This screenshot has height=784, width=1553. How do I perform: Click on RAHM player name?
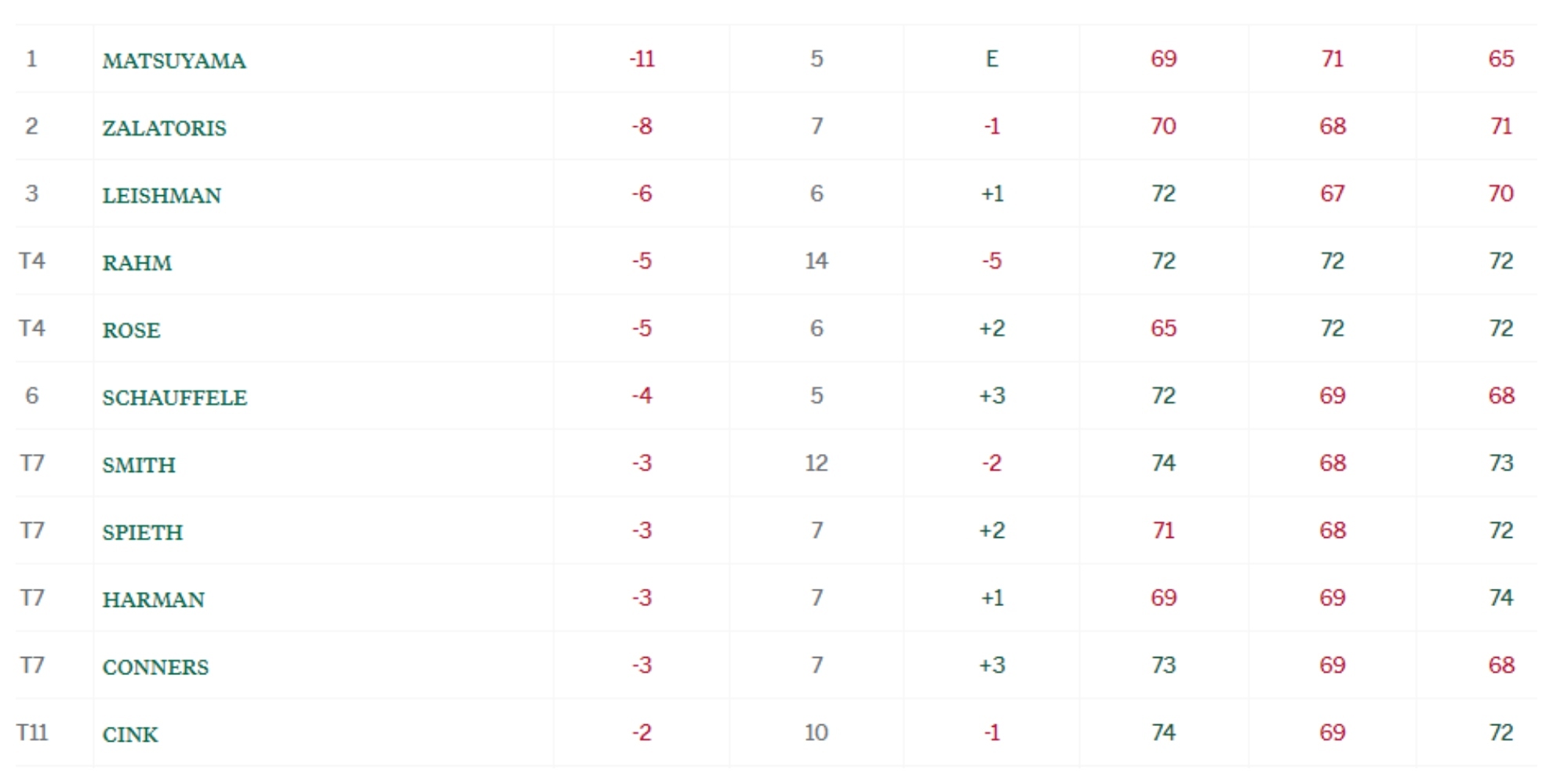click(x=136, y=263)
